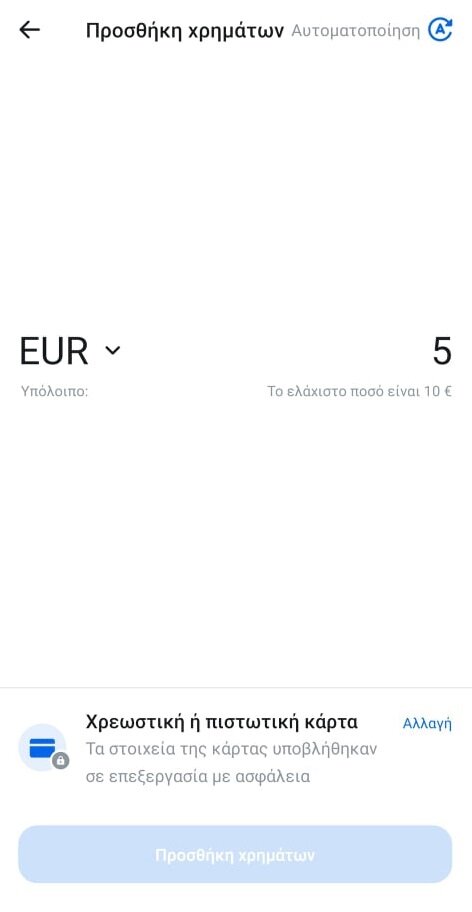Expand the EUR currency chevron
Image resolution: width=472 pixels, height=912 pixels.
(x=112, y=350)
